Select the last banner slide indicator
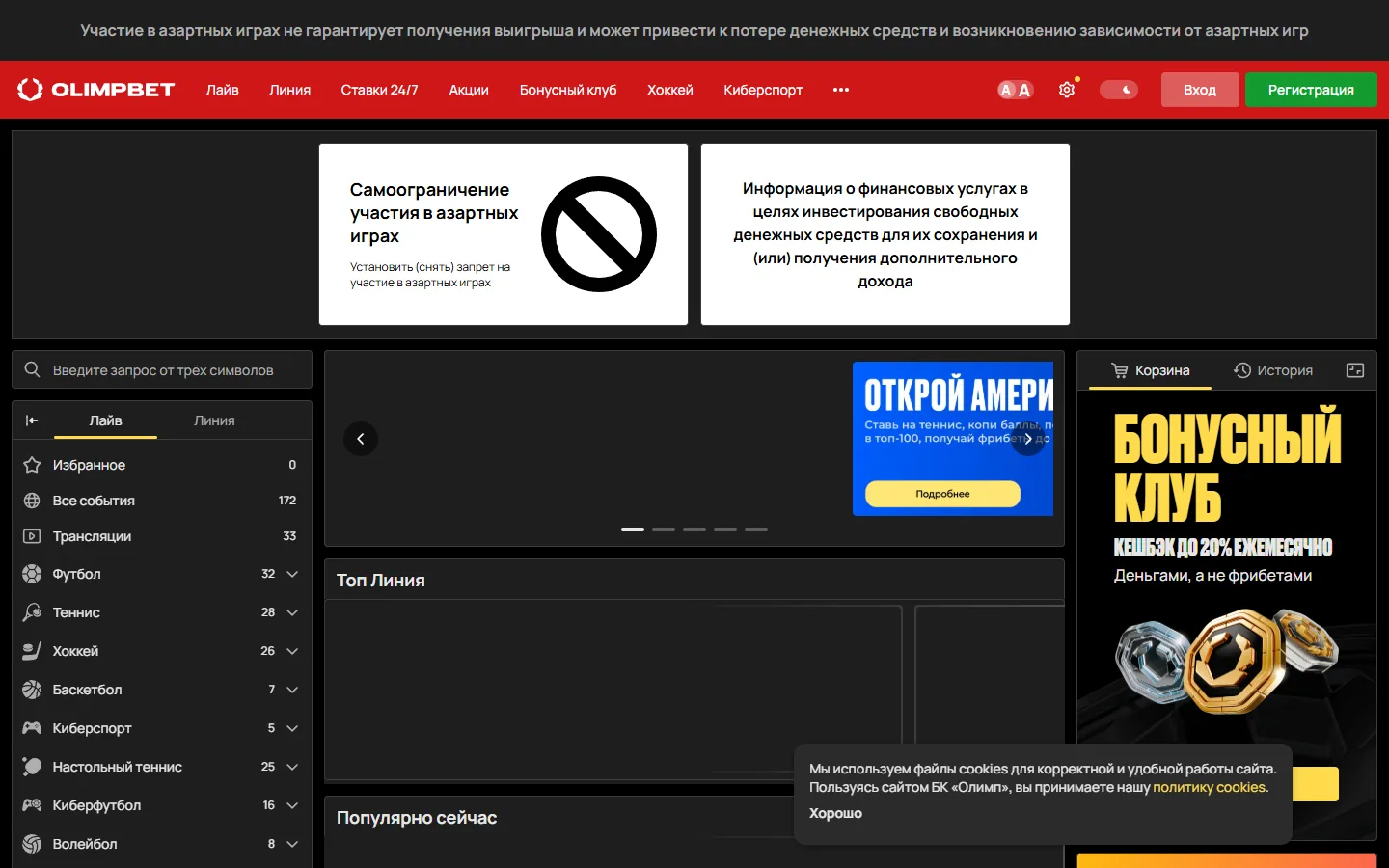This screenshot has height=868, width=1389. click(x=756, y=529)
